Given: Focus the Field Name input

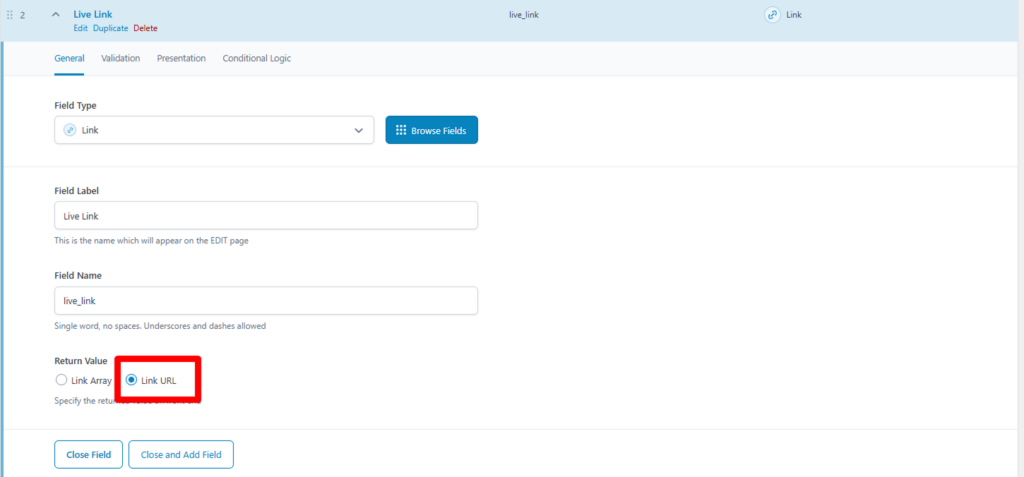Looking at the screenshot, I should click(266, 301).
